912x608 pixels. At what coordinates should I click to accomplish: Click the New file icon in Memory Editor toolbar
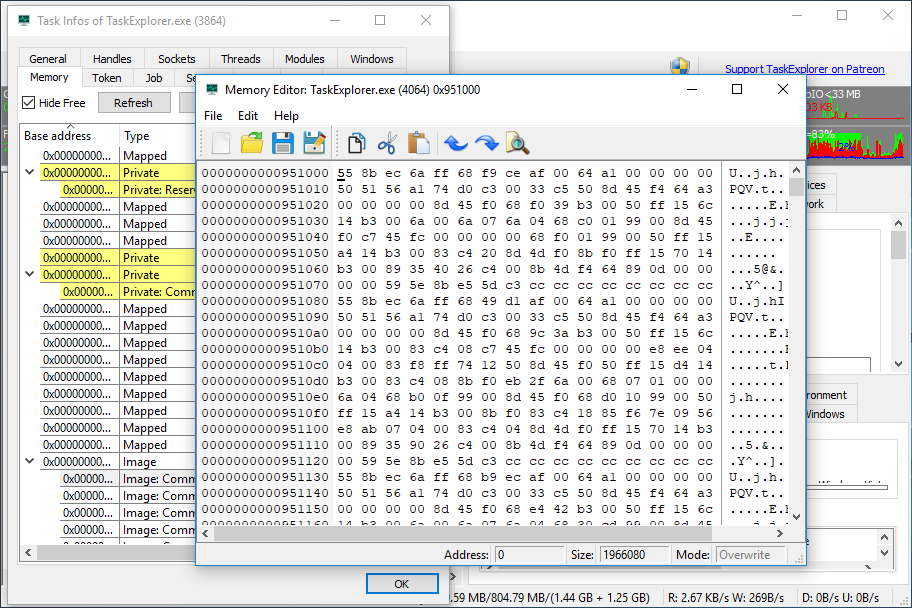pos(221,143)
